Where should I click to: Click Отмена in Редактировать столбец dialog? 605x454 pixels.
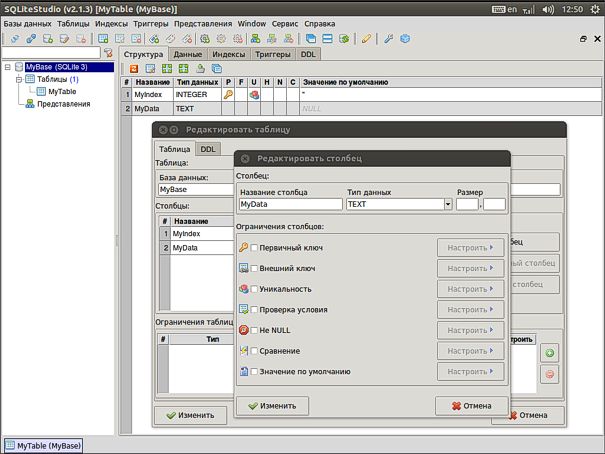pos(471,406)
